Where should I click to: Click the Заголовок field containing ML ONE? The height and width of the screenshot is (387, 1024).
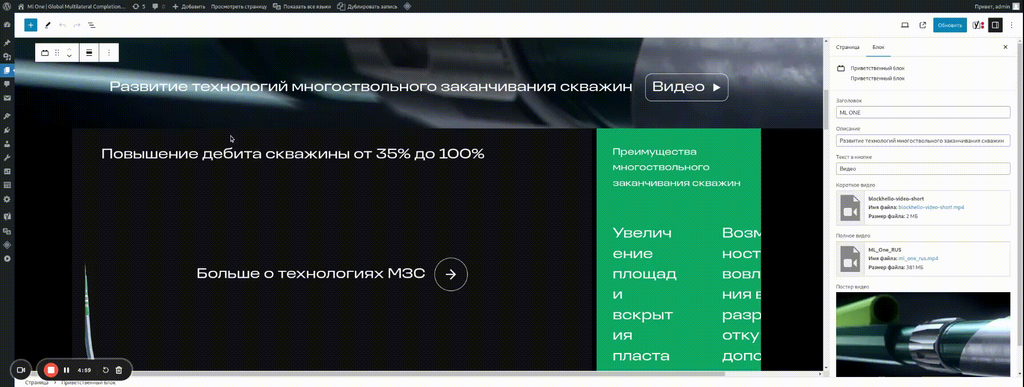[923, 112]
